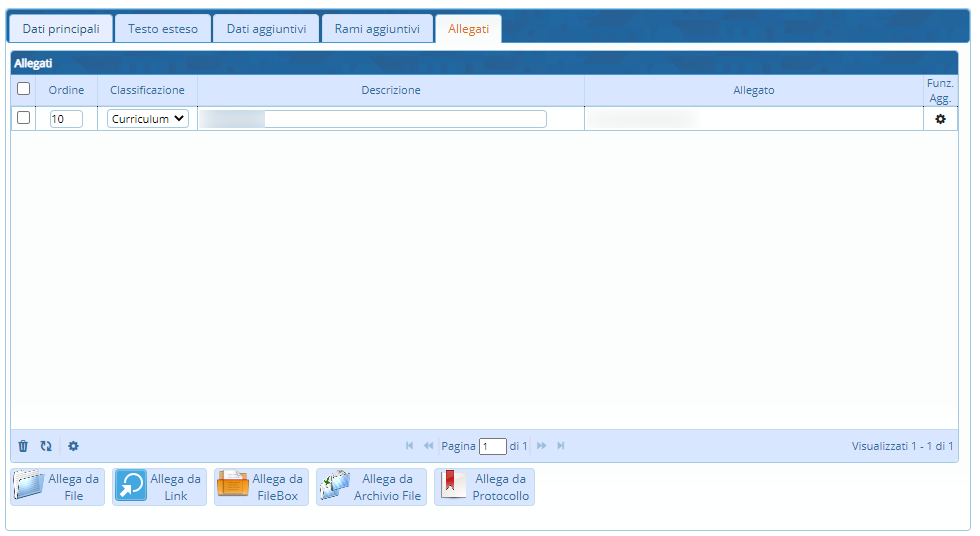Go to the previous page arrow
Image resolution: width=980 pixels, height=536 pixels.
428,446
